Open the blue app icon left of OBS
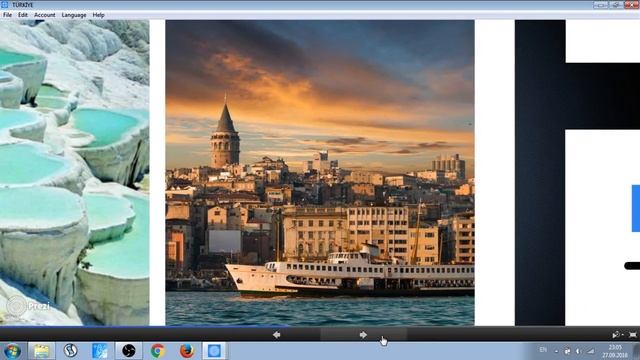Image resolution: width=640 pixels, height=360 pixels. (100, 351)
